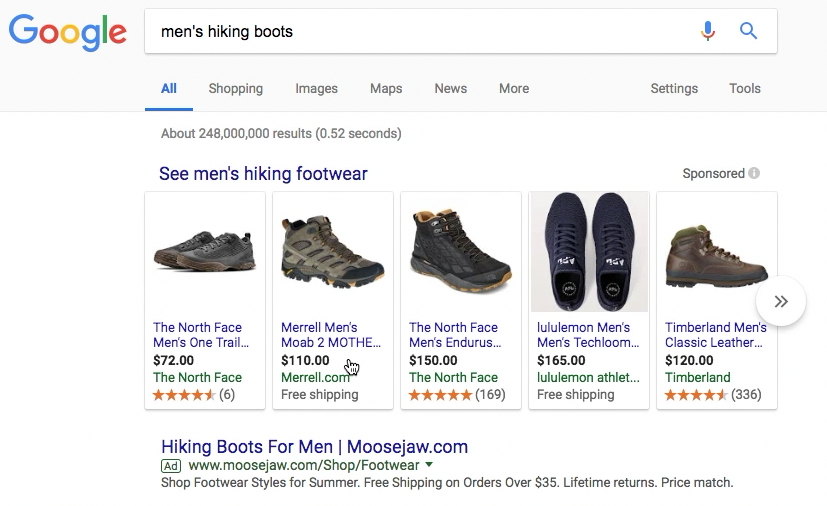This screenshot has width=827, height=506.
Task: Open the Settings menu
Action: click(x=674, y=89)
